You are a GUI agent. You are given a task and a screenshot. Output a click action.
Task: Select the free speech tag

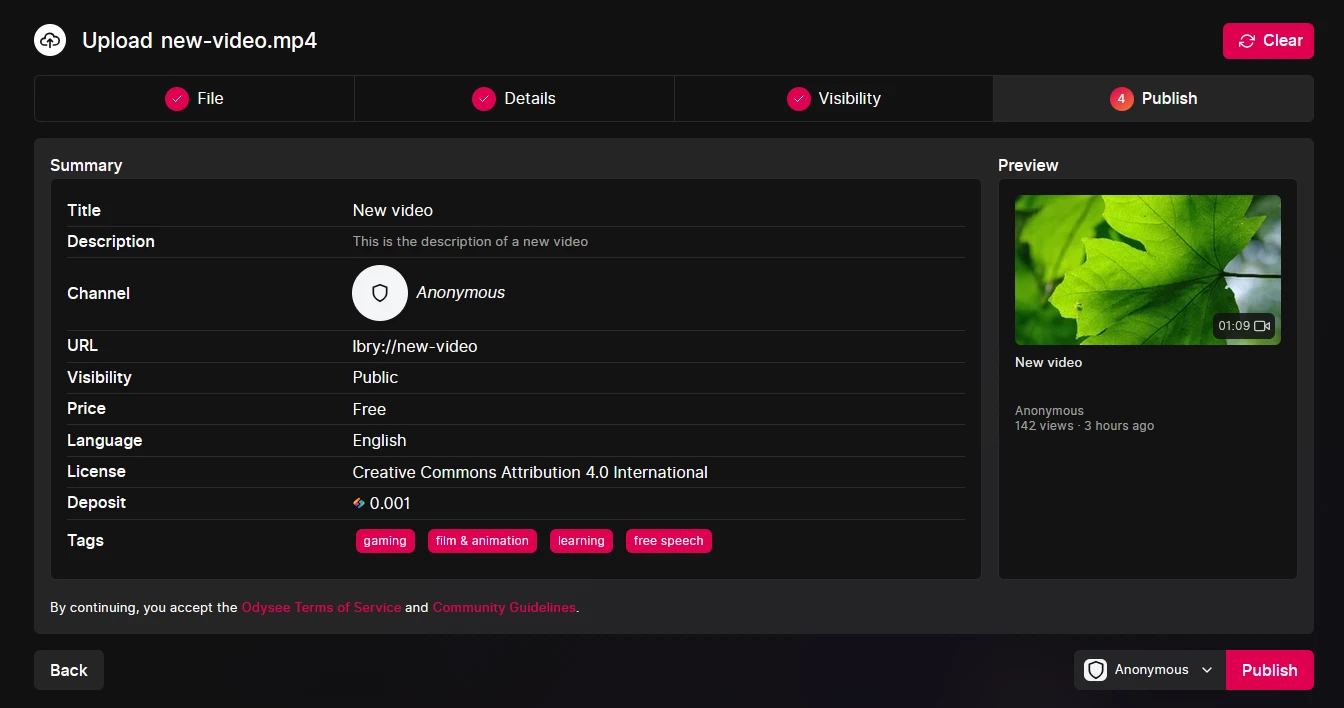click(668, 541)
